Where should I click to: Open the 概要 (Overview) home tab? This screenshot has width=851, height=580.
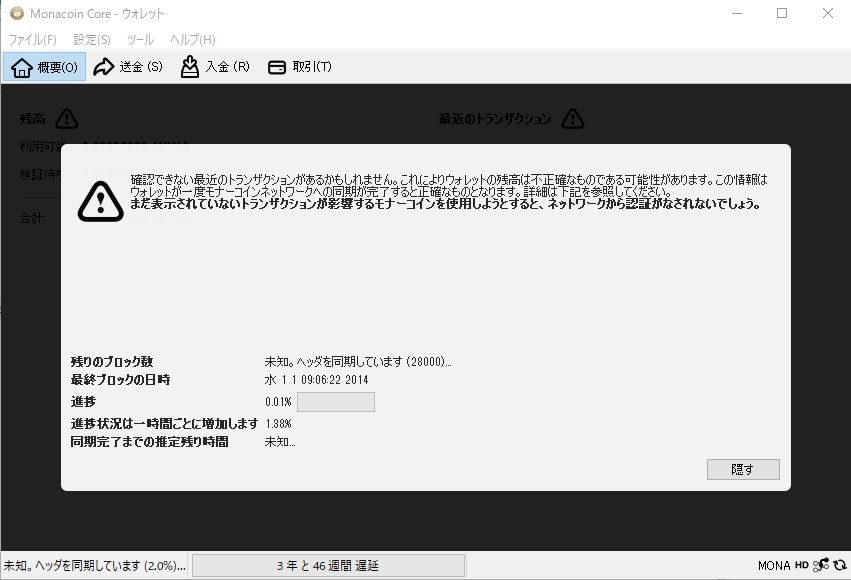(45, 67)
